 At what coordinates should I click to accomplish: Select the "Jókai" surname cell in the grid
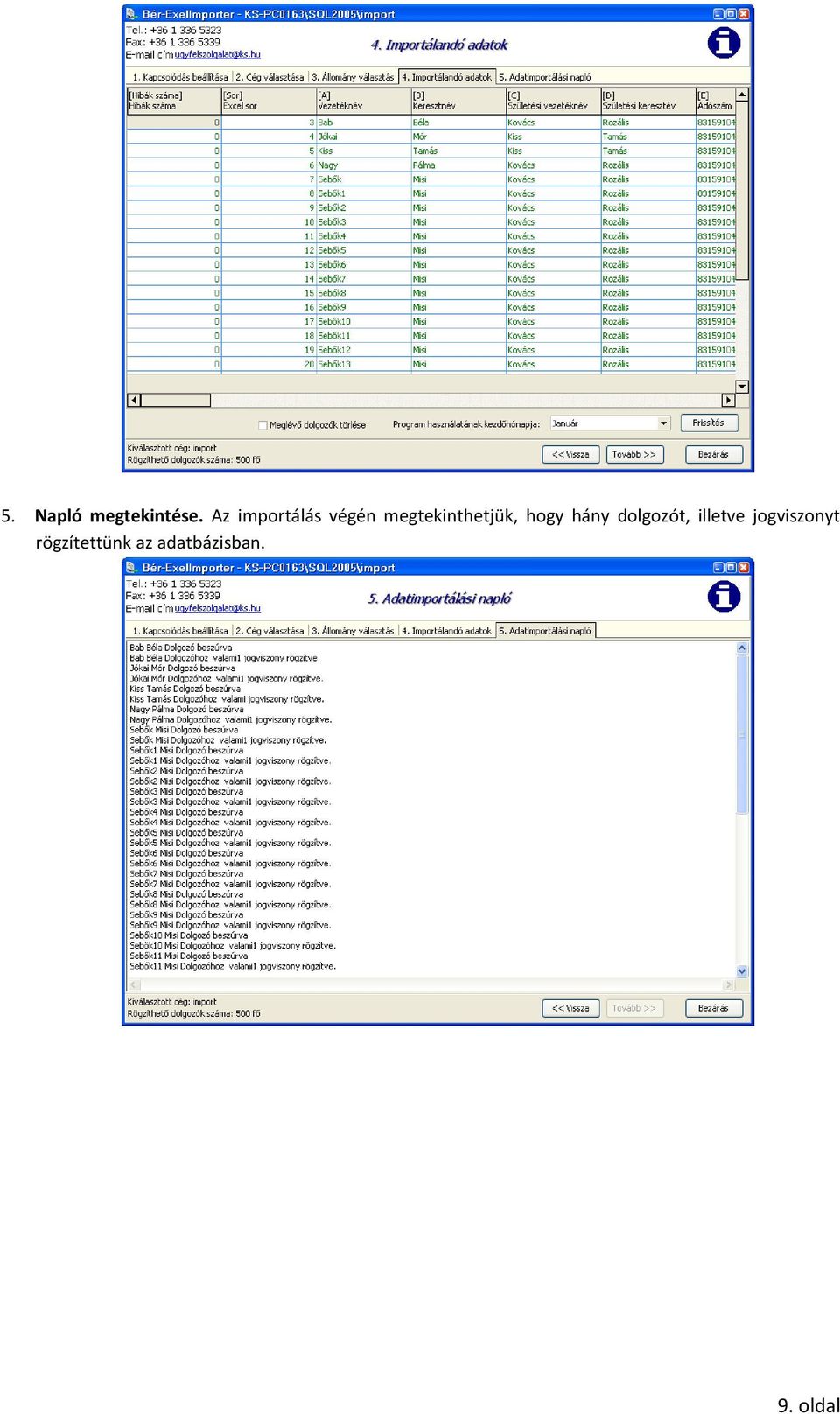[x=363, y=136]
